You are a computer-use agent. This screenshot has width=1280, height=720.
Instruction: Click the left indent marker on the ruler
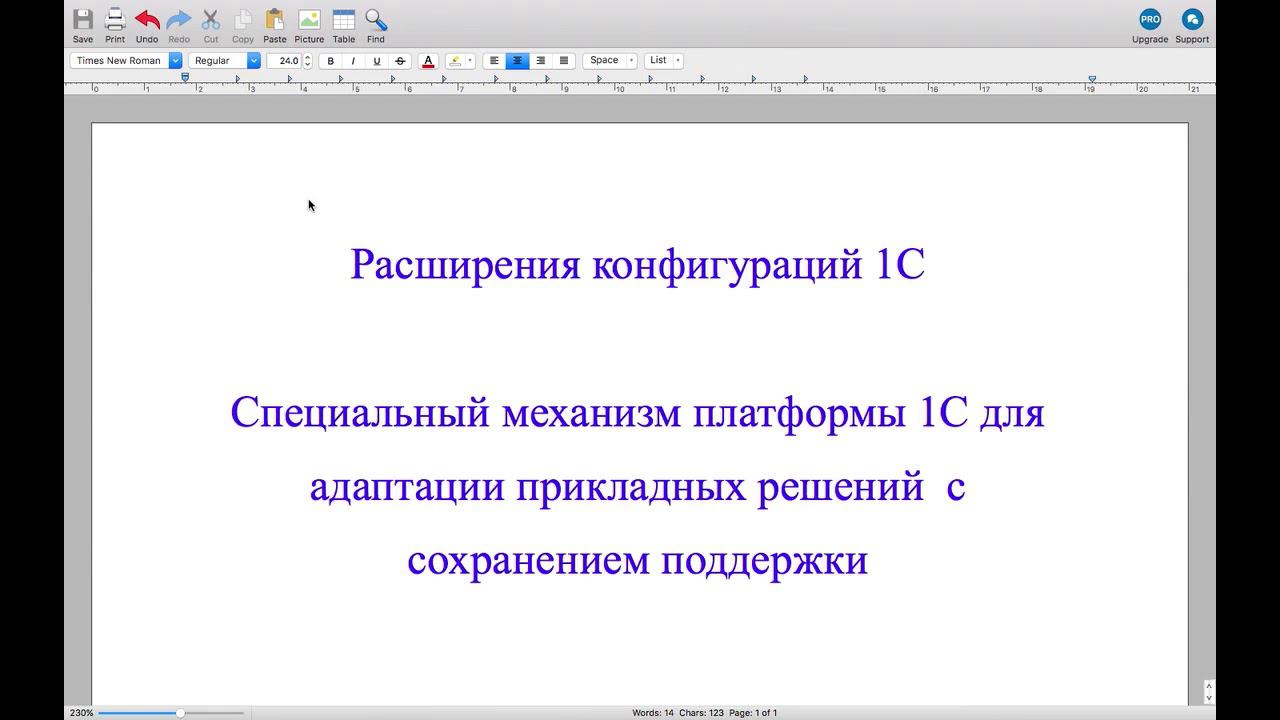(x=185, y=77)
